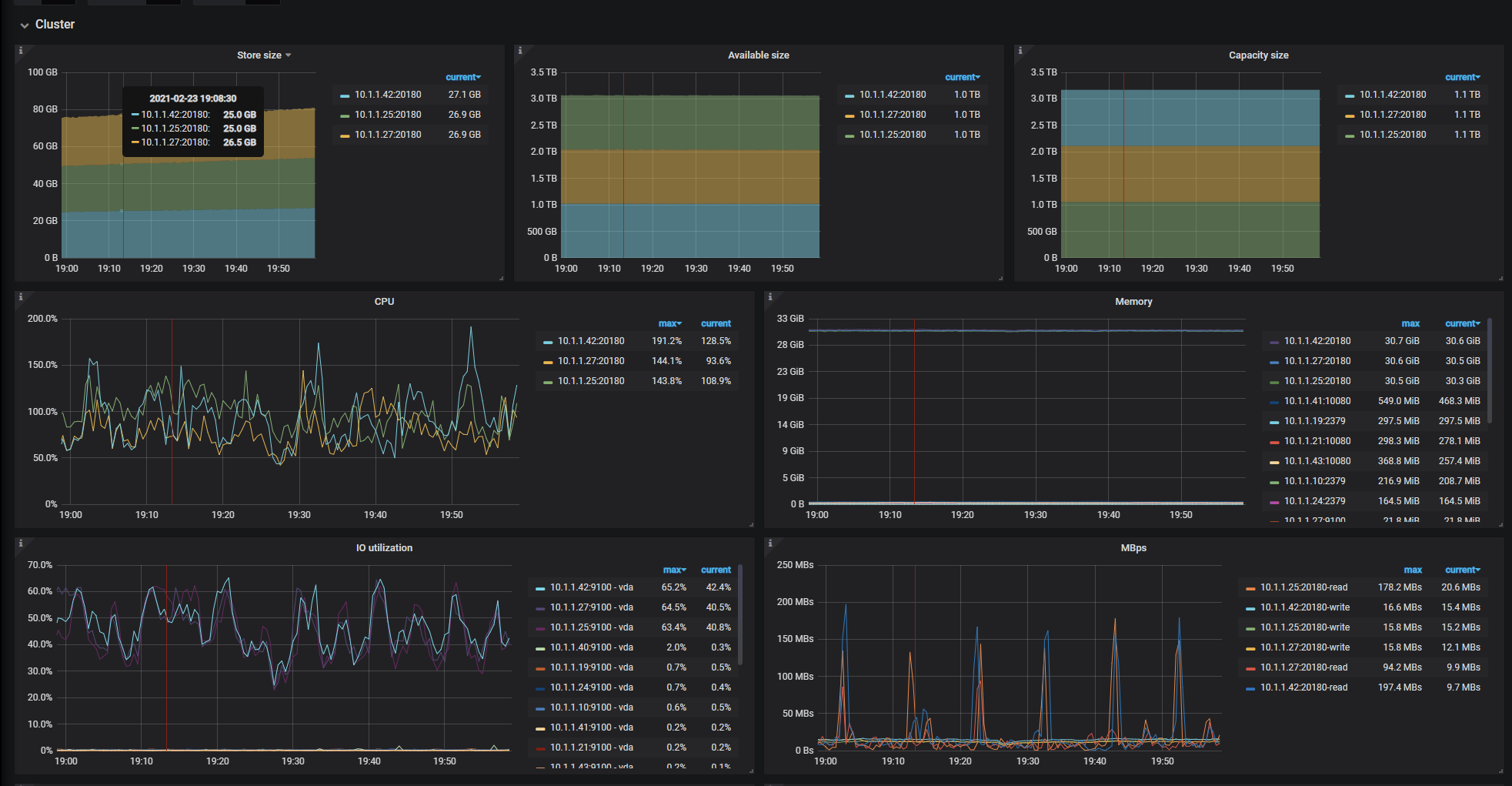Toggle the 10.1.1.41:10080 series in the Memory legend
The image size is (1512, 786).
click(x=1317, y=401)
